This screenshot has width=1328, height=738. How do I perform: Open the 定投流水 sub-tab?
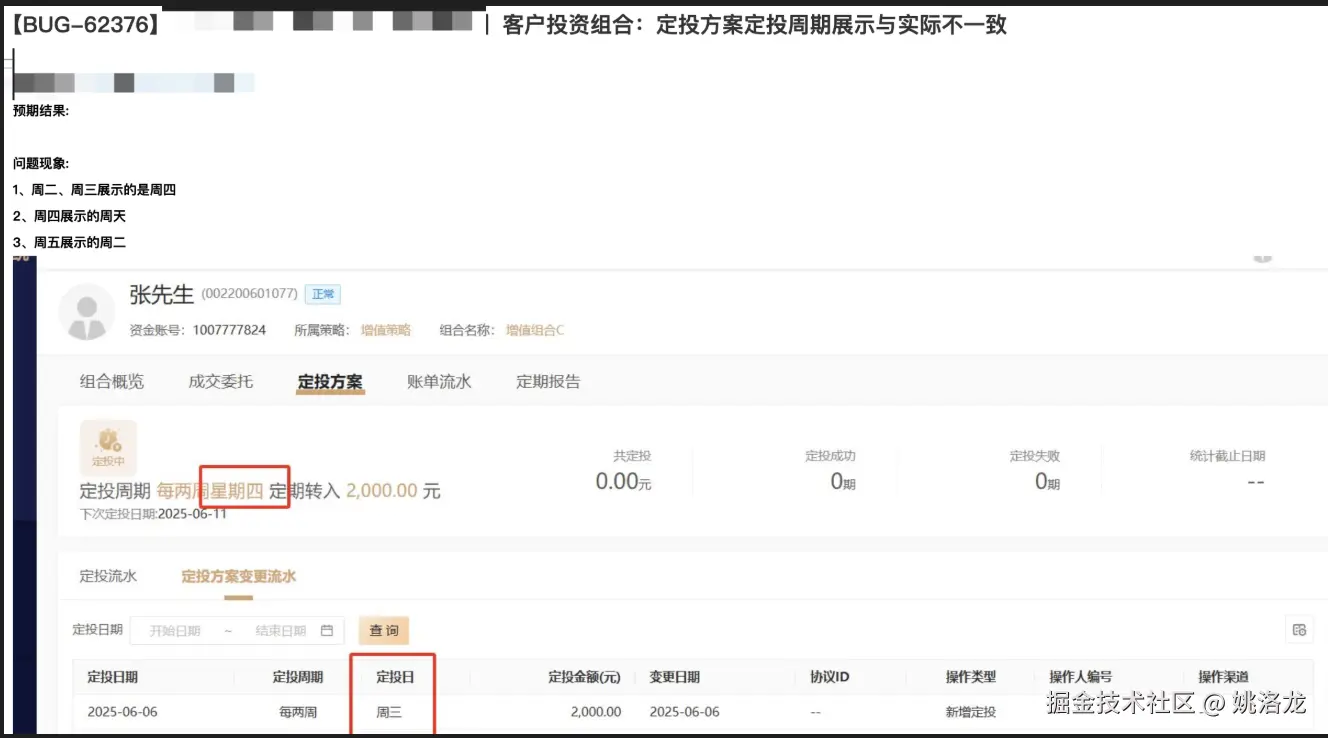coord(108,576)
